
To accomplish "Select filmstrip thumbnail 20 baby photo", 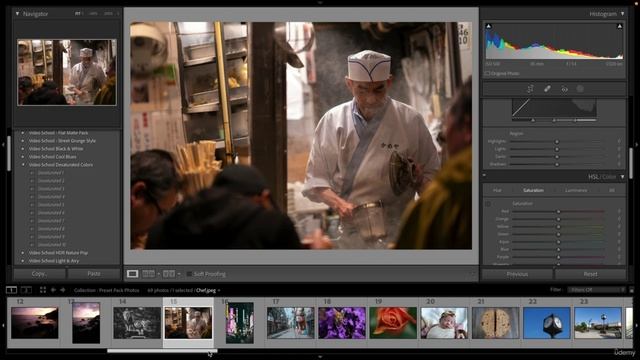I will click(444, 323).
